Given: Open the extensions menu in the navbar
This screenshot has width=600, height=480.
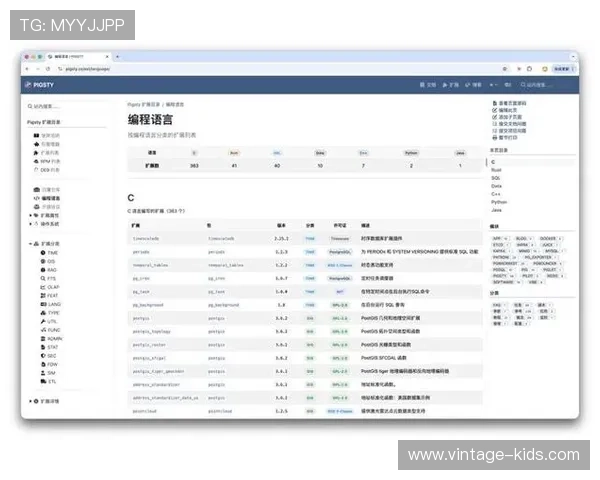Looking at the screenshot, I should point(451,85).
